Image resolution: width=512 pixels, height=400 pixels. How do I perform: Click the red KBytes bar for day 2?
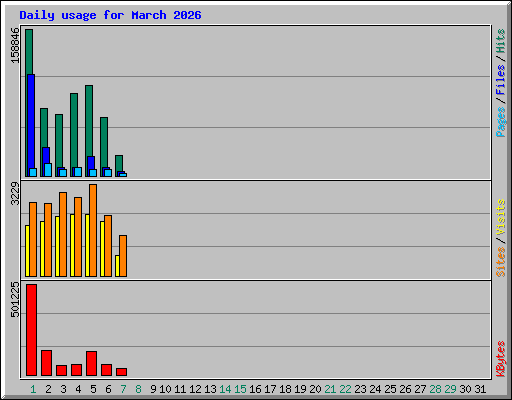pos(46,363)
